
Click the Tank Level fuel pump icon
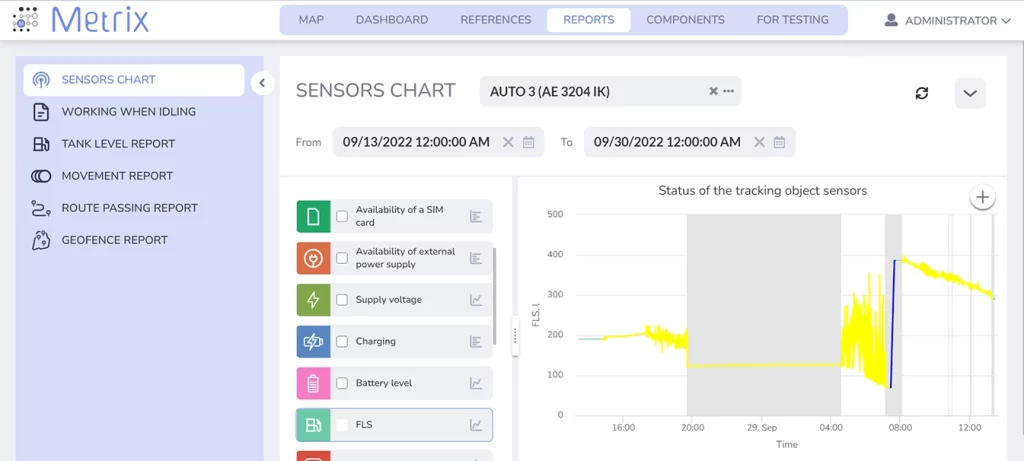coord(41,144)
